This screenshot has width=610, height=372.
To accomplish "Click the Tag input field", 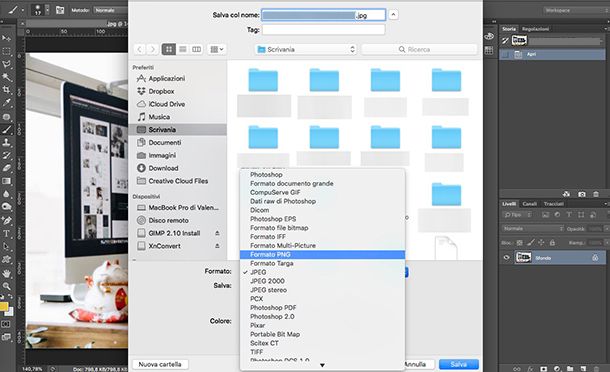I will 323,30.
